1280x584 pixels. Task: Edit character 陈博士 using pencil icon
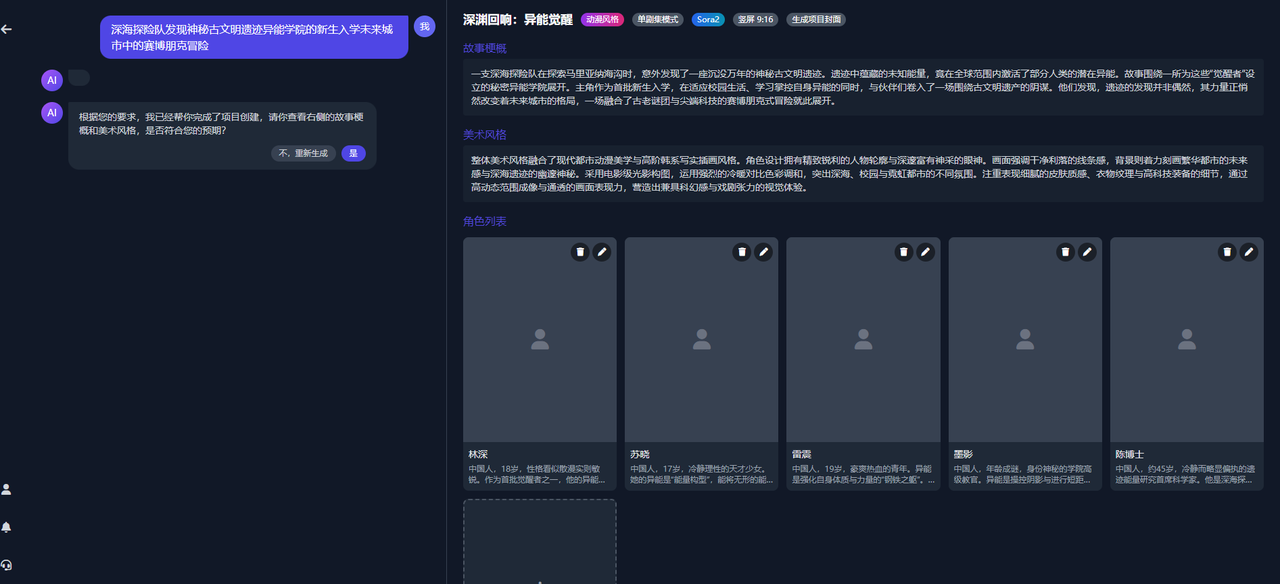coord(1248,252)
